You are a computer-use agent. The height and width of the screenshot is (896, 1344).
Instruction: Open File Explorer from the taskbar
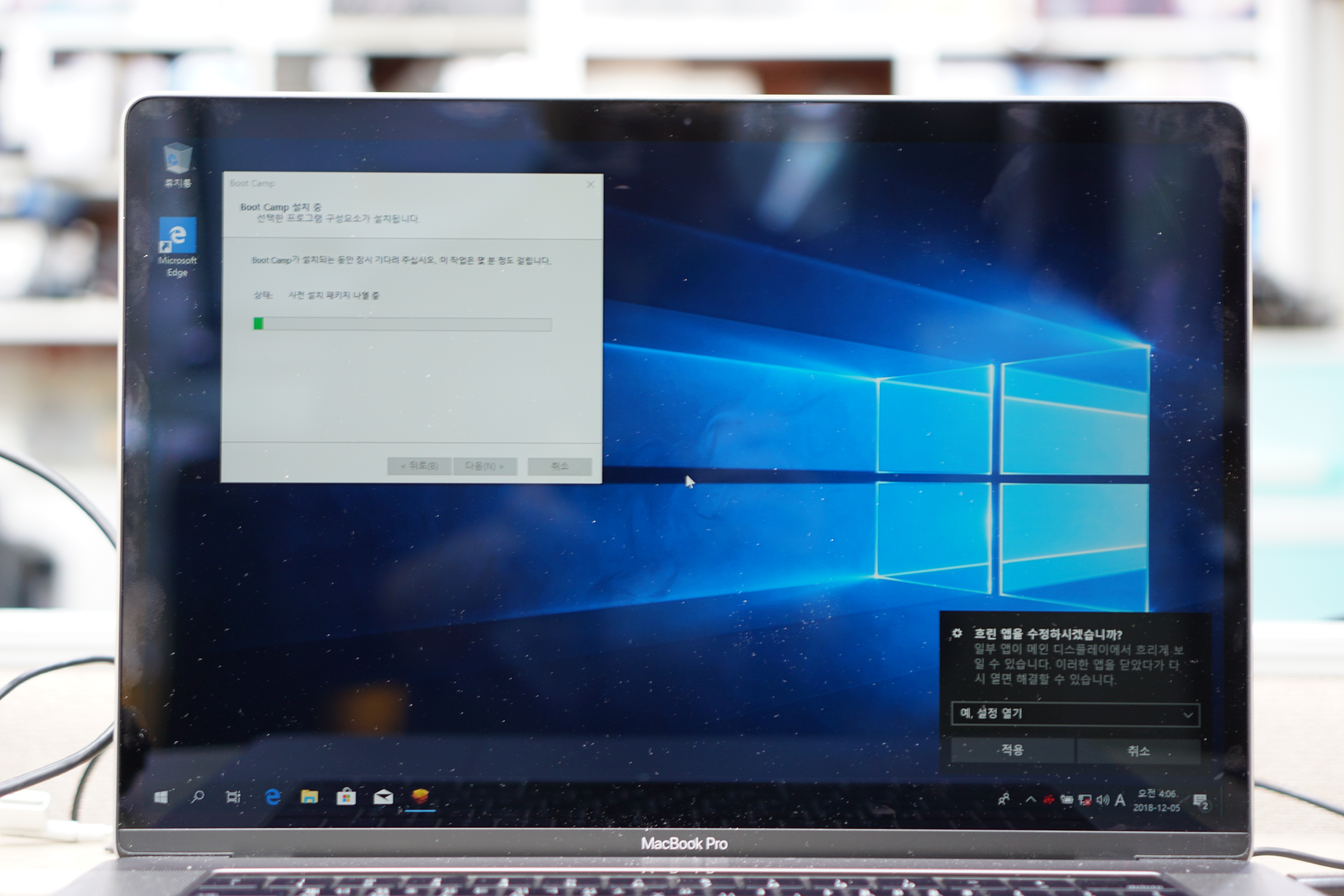[x=309, y=797]
